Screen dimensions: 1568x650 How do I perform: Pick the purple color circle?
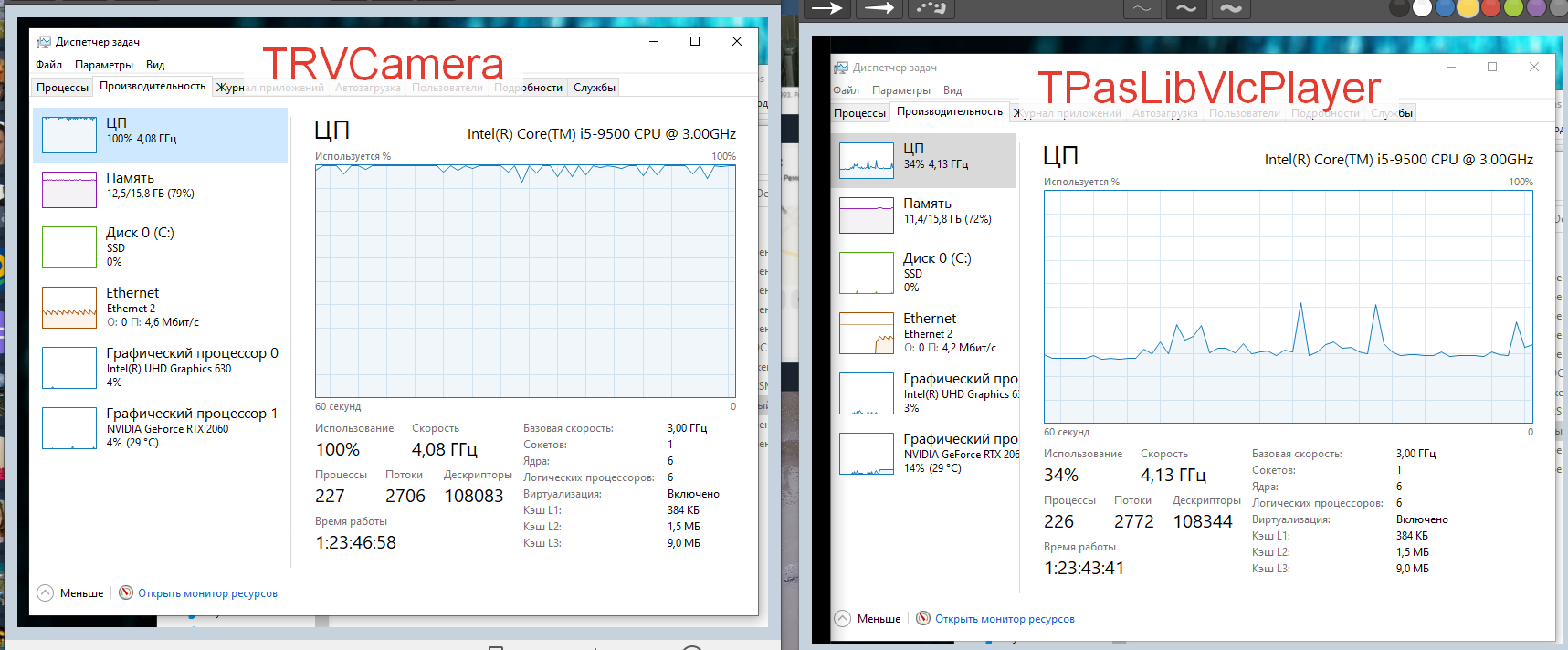(x=1536, y=8)
